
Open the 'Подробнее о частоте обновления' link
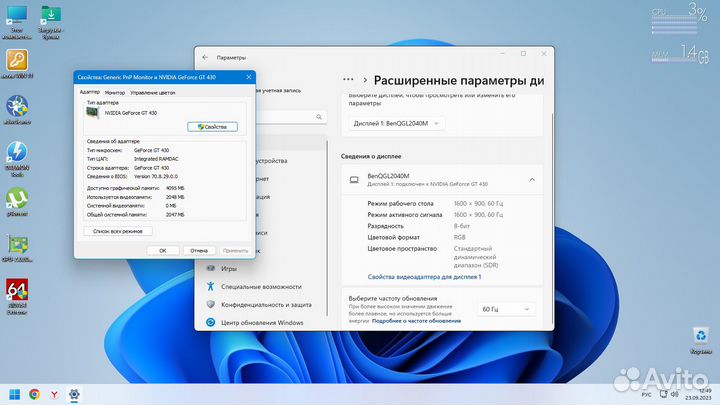pyautogui.click(x=416, y=321)
